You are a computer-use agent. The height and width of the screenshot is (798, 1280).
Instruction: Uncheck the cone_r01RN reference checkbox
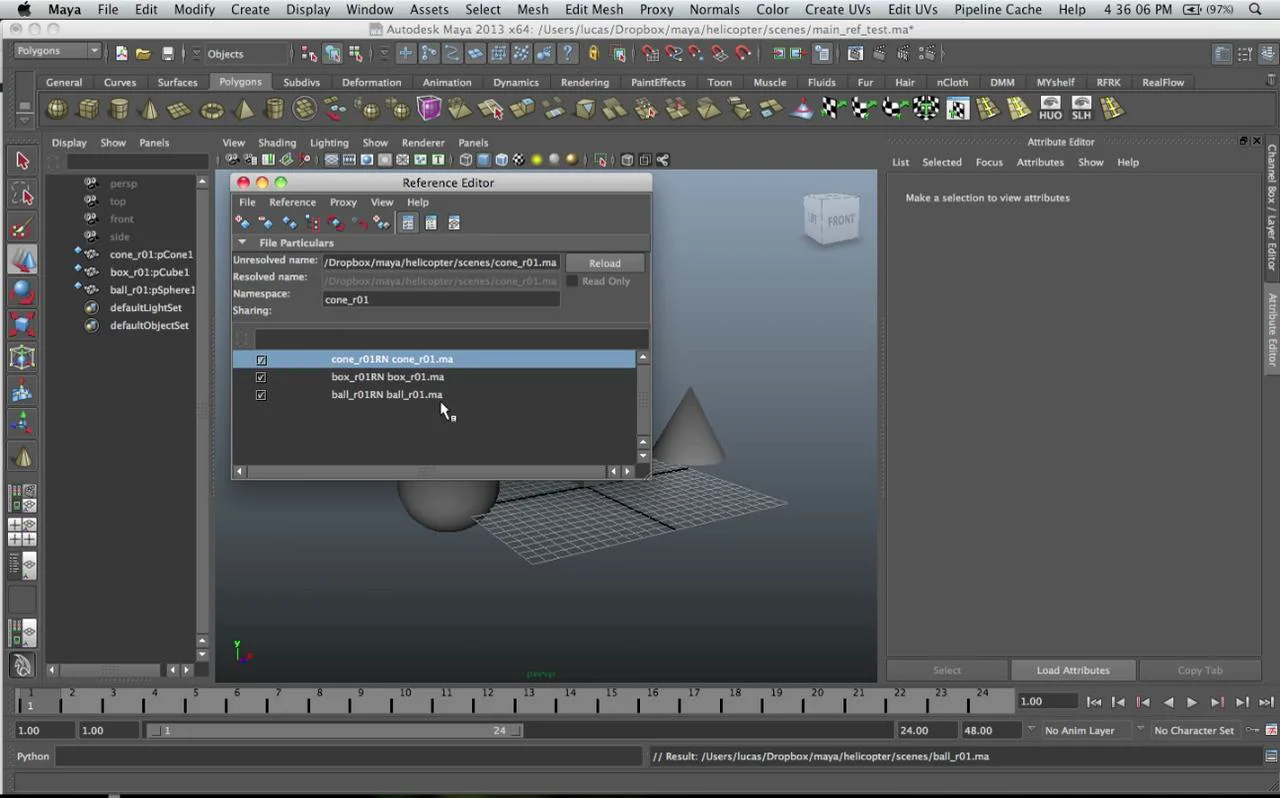(261, 360)
